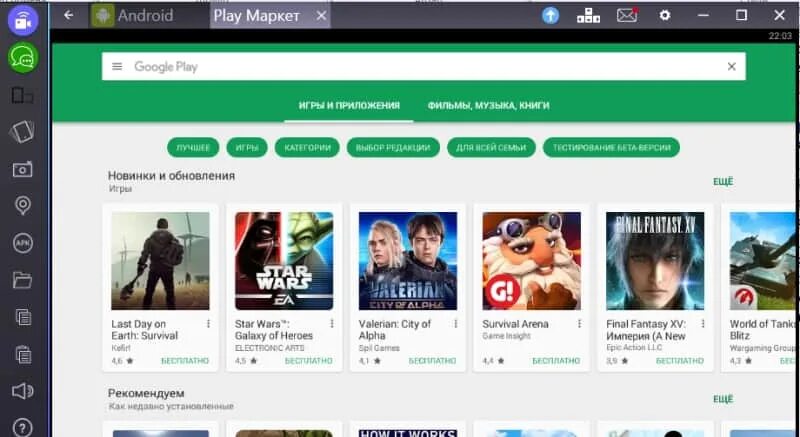Image resolution: width=800 pixels, height=437 pixels.
Task: Click the back arrow in the title bar
Action: (x=69, y=15)
